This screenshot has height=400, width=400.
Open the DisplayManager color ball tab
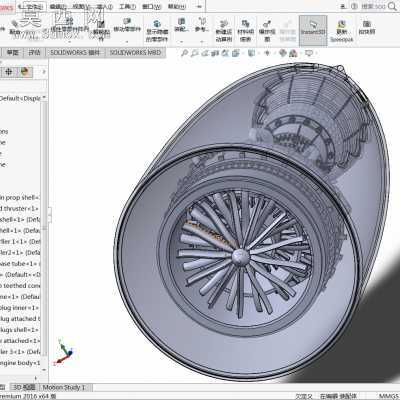[25, 72]
